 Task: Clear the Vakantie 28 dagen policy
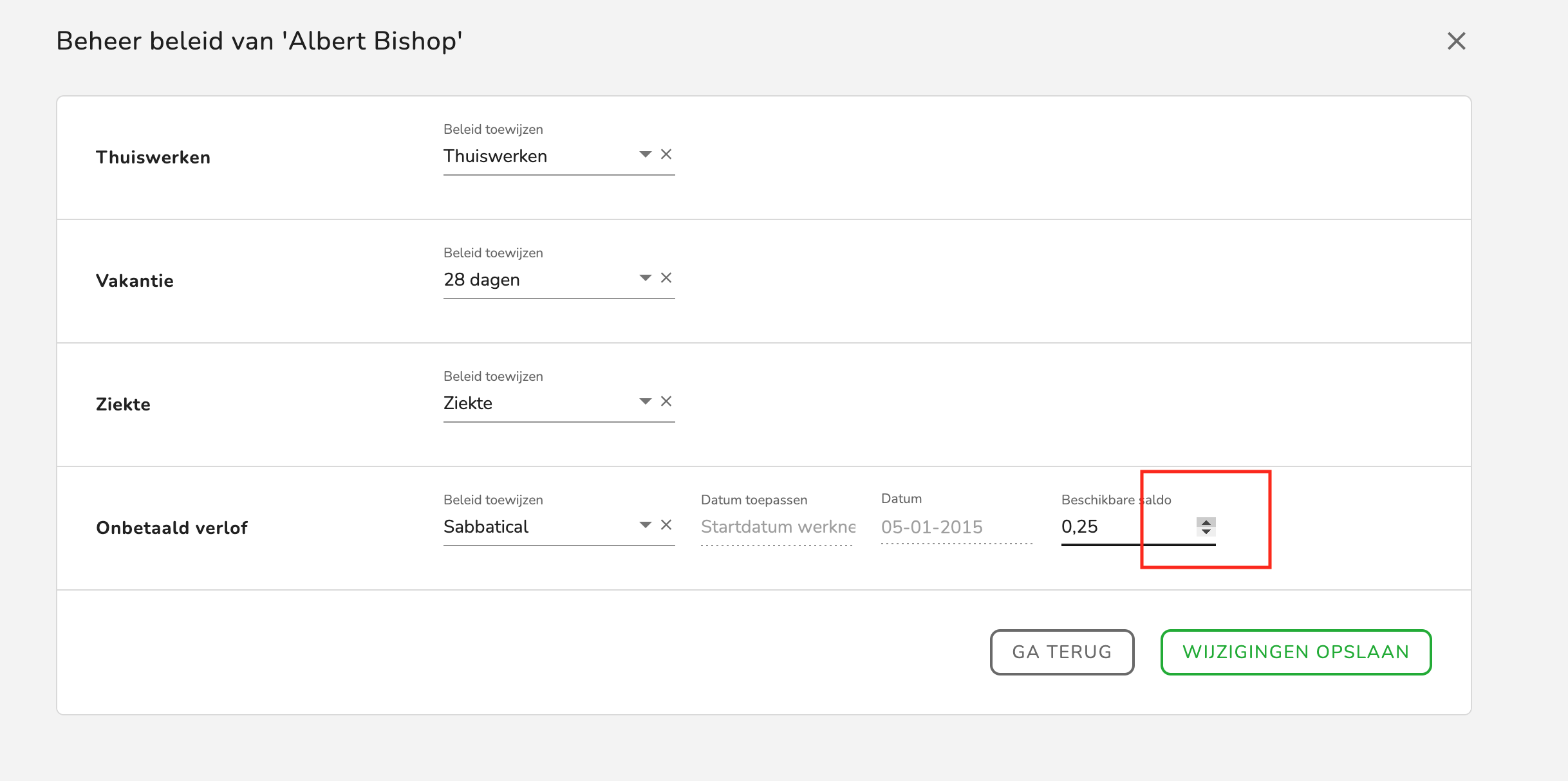(x=666, y=278)
